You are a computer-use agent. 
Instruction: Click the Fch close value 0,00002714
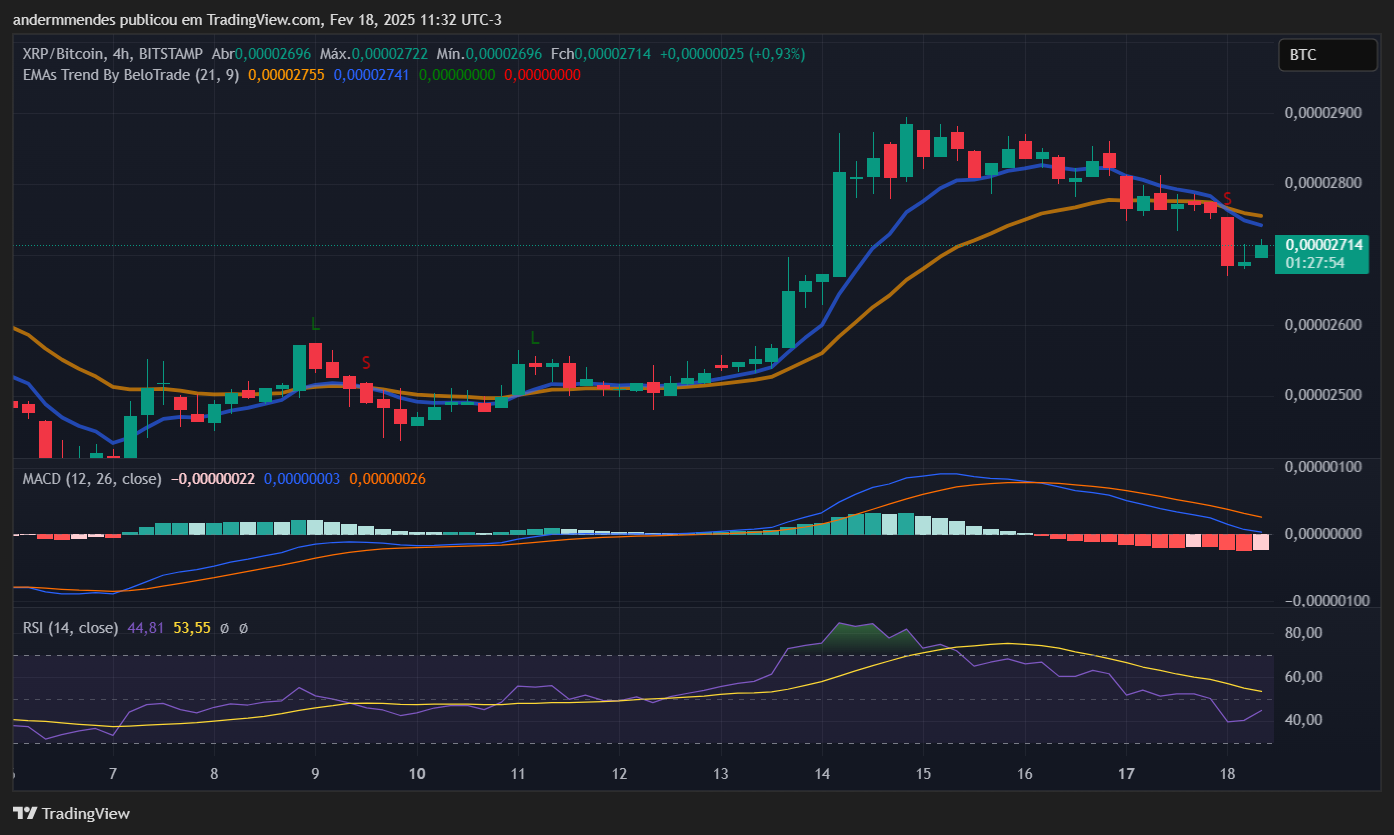pos(612,54)
